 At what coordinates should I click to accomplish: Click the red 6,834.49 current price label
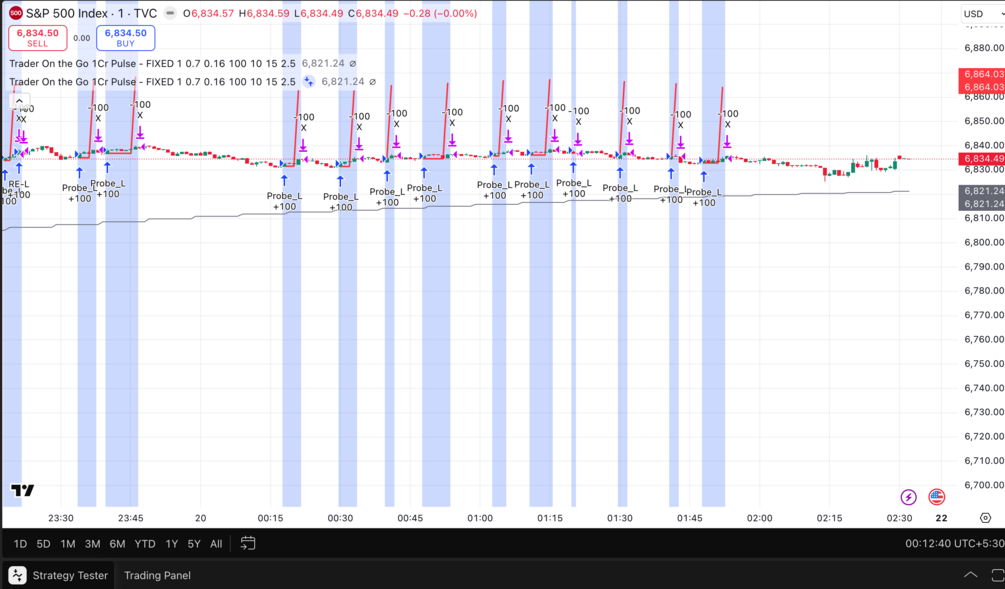click(981, 159)
